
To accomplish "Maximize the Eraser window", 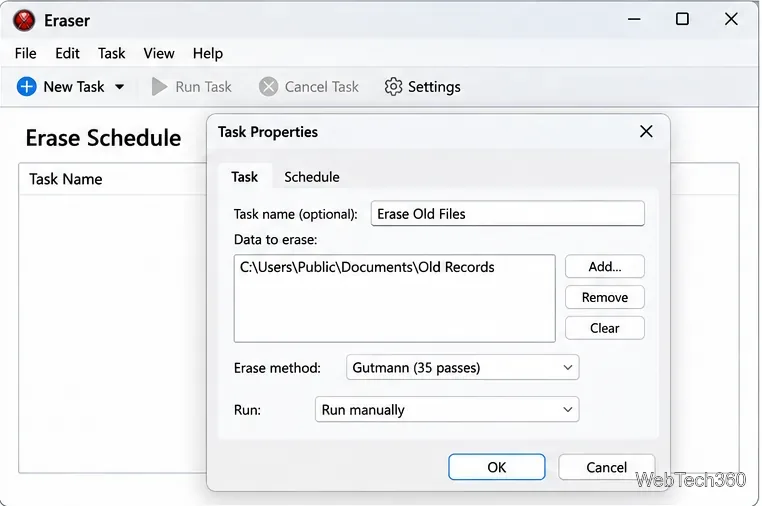I will point(682,19).
